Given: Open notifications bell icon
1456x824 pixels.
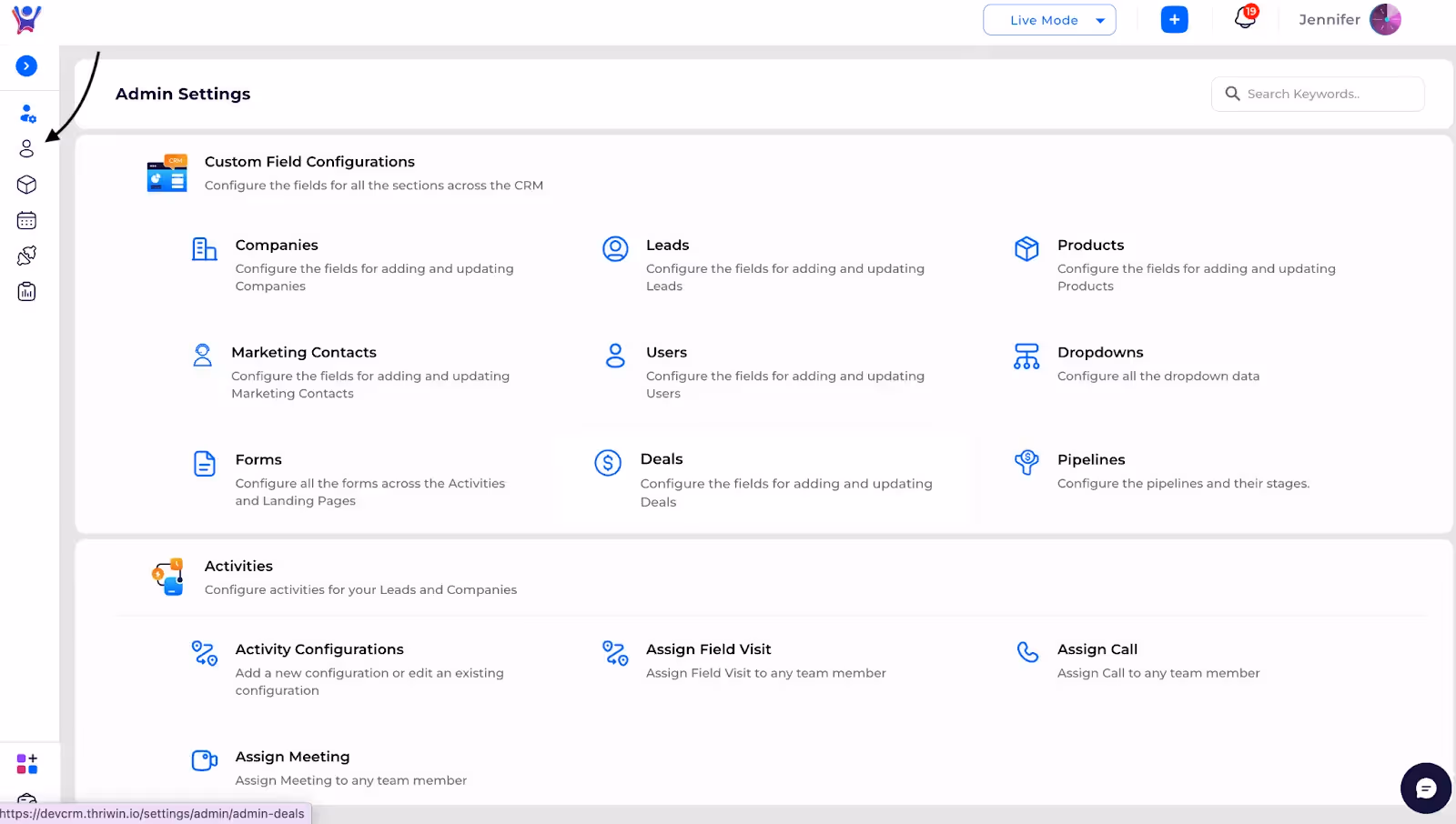Looking at the screenshot, I should (1245, 17).
